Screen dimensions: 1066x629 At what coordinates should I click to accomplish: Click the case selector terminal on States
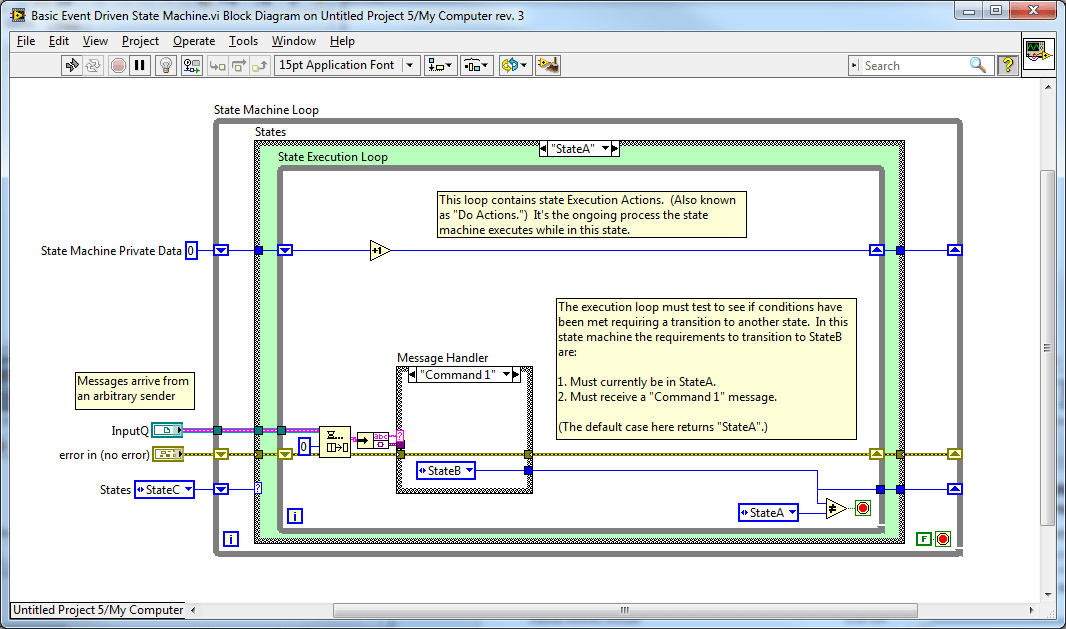[x=258, y=488]
